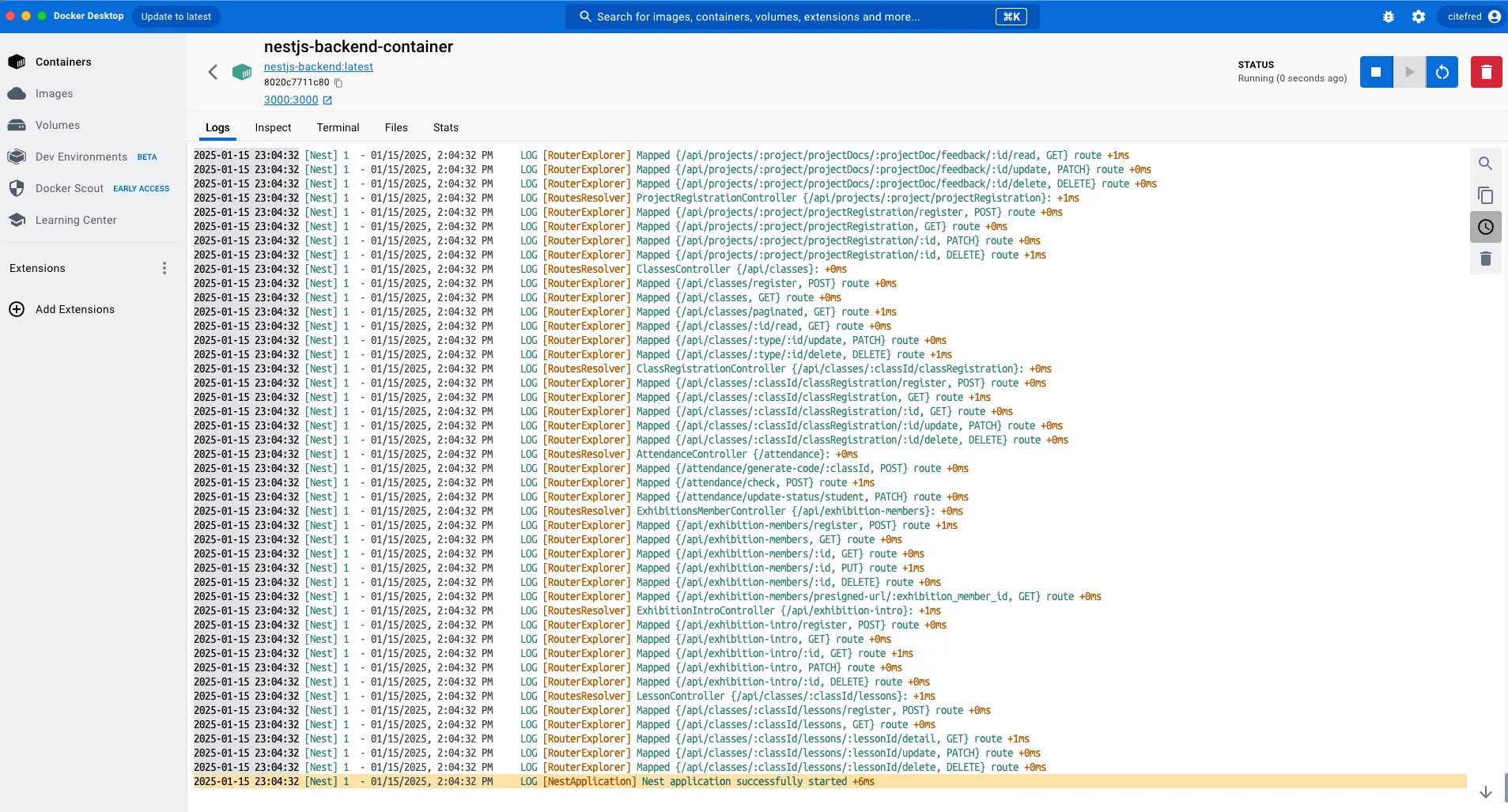Click the Dev Environments icon

click(17, 157)
